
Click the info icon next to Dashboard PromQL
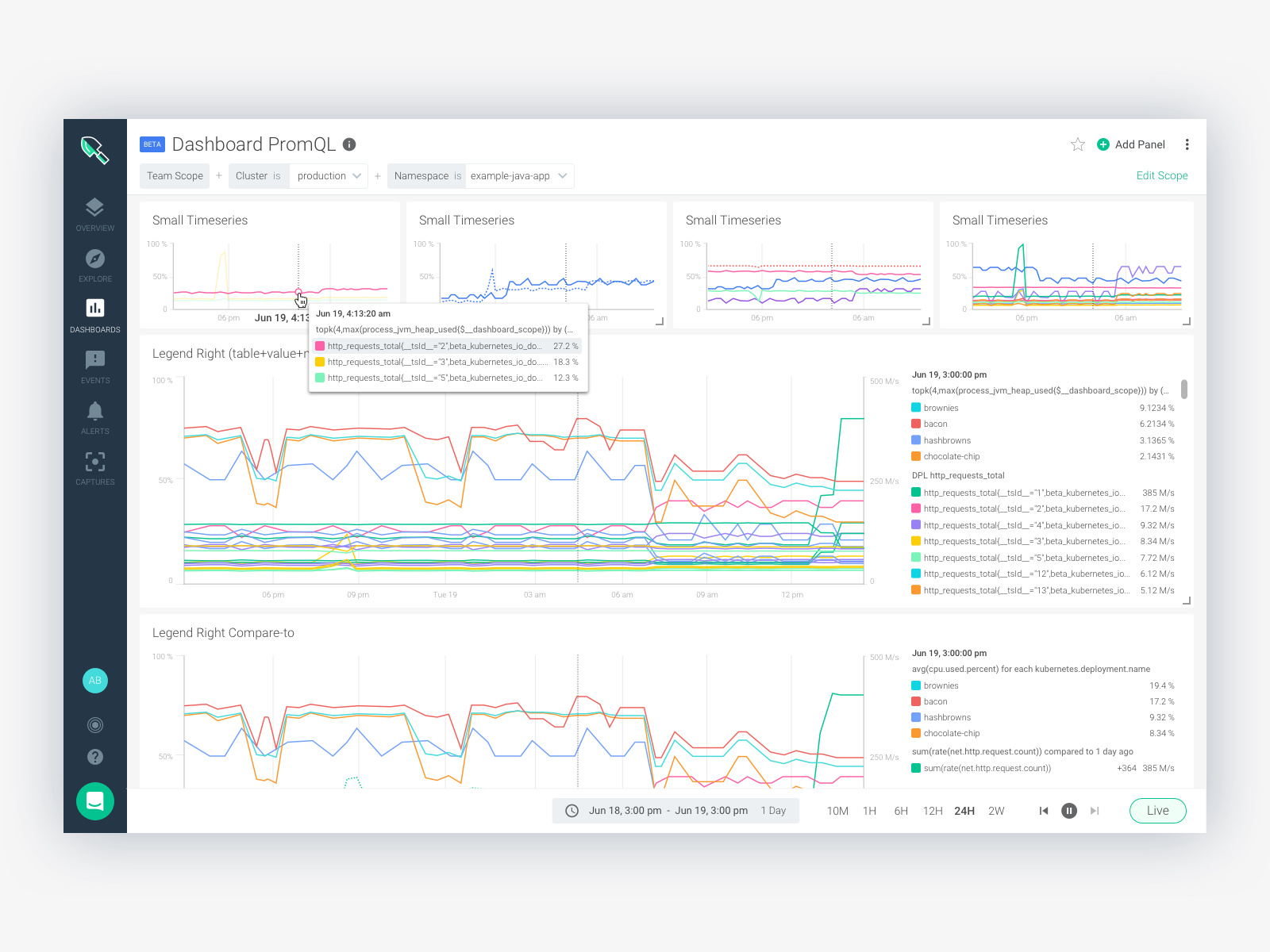click(x=349, y=144)
